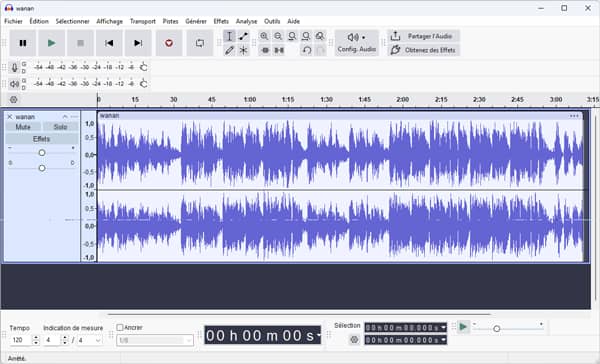Viewport: 600px width, 364px height.
Task: Mute the wanan track
Action: [x=23, y=127]
